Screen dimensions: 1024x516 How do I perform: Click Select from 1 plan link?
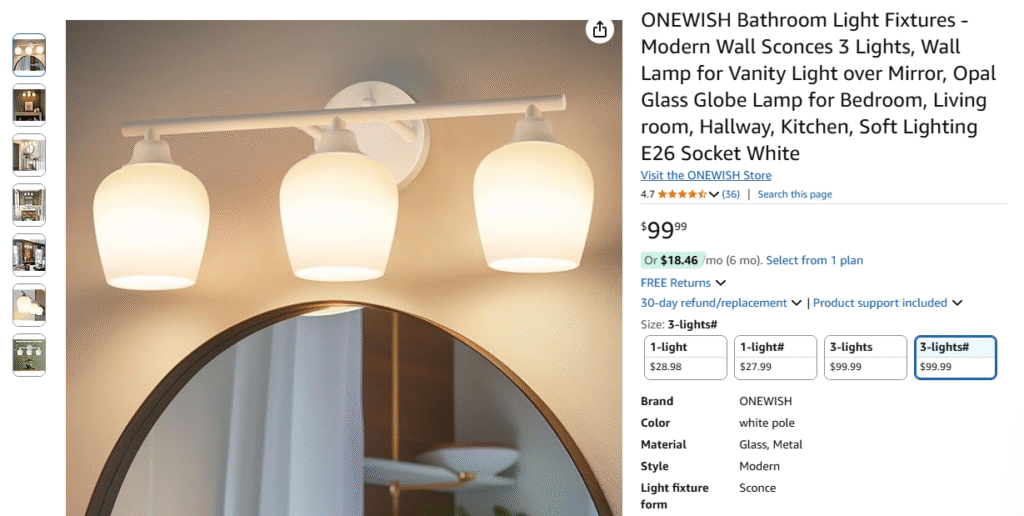coord(814,260)
